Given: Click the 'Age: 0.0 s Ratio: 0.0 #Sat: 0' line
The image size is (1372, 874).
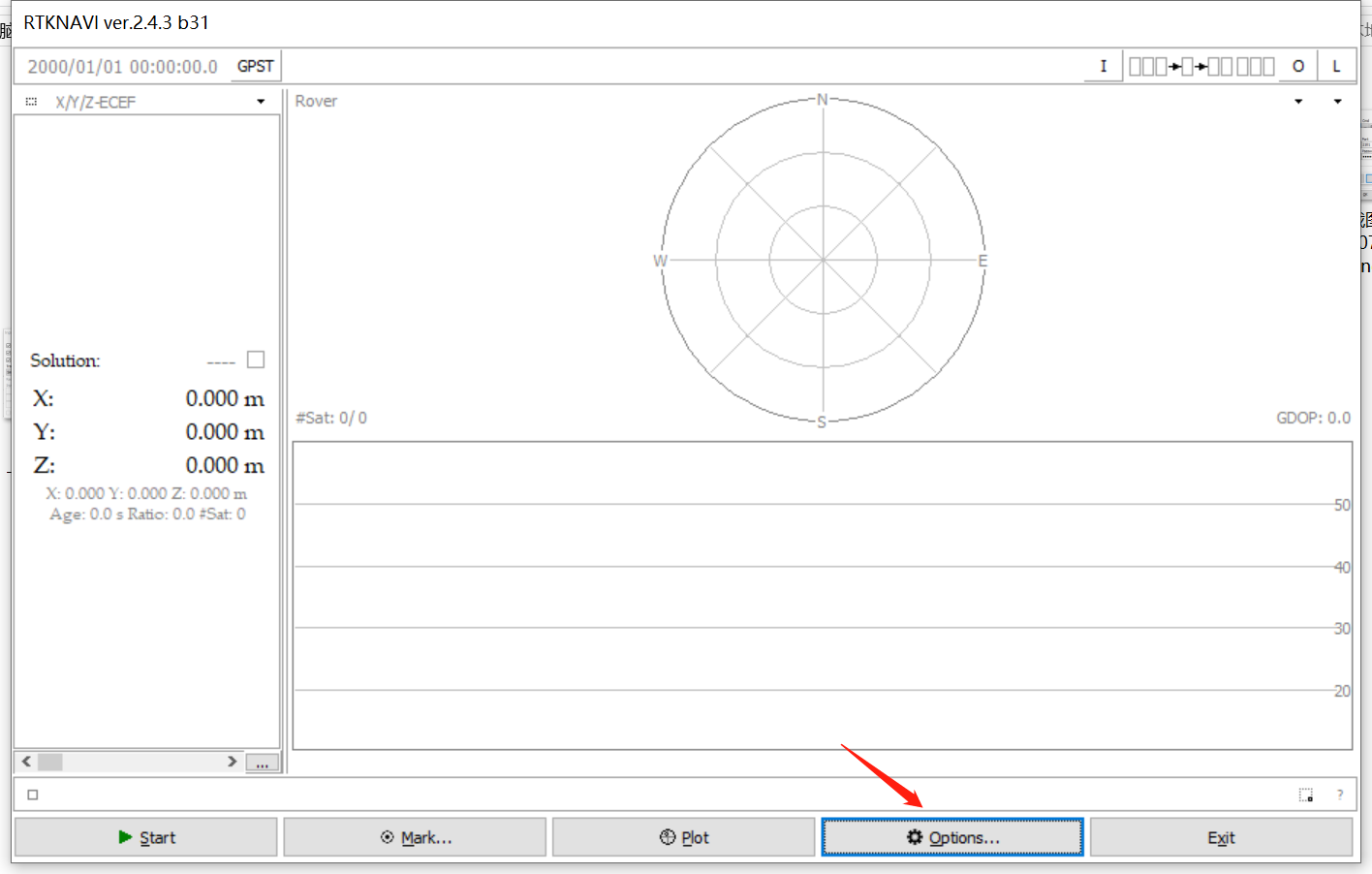Looking at the screenshot, I should [x=147, y=514].
